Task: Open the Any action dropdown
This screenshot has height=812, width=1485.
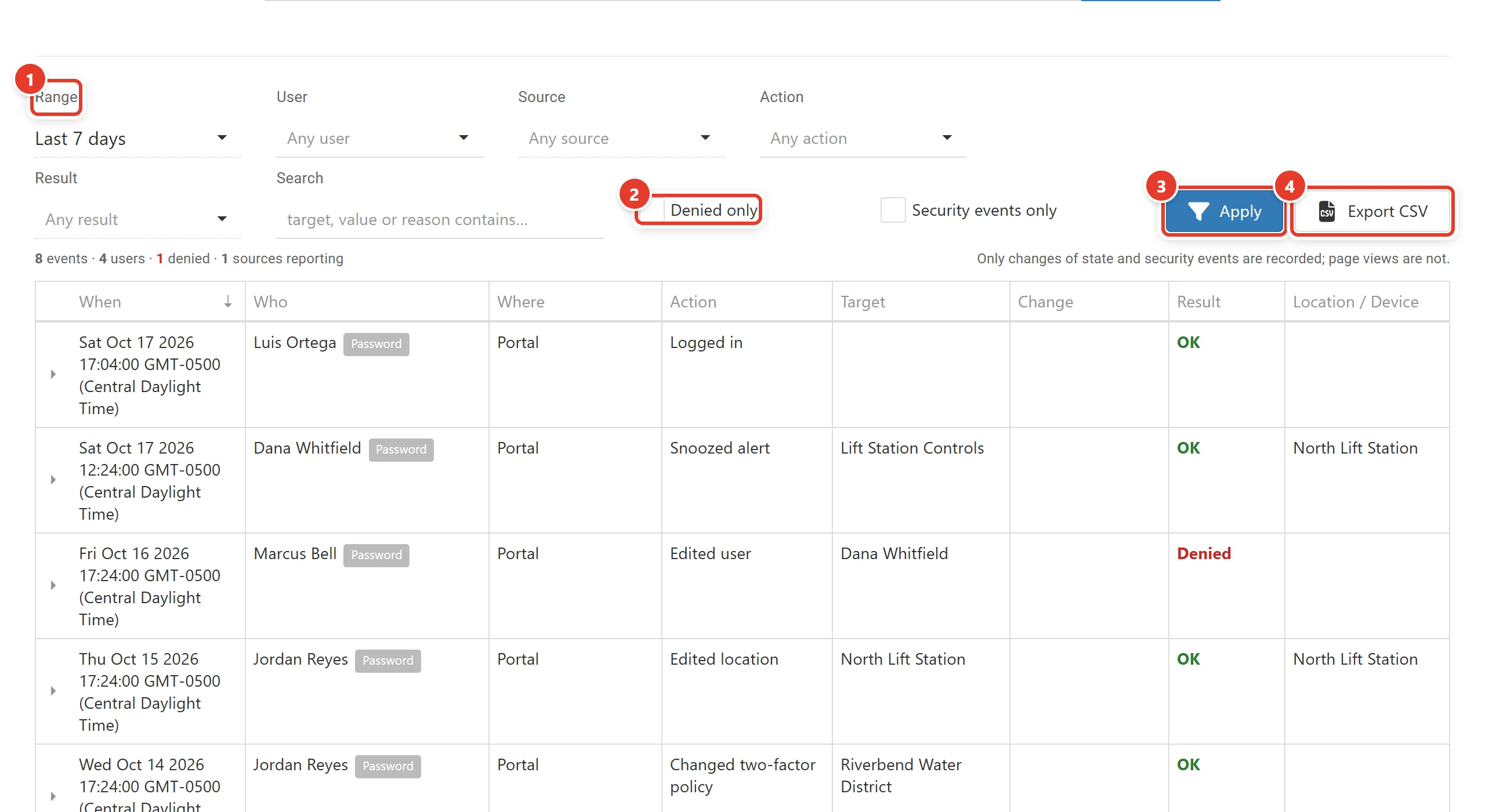Action: pos(863,139)
